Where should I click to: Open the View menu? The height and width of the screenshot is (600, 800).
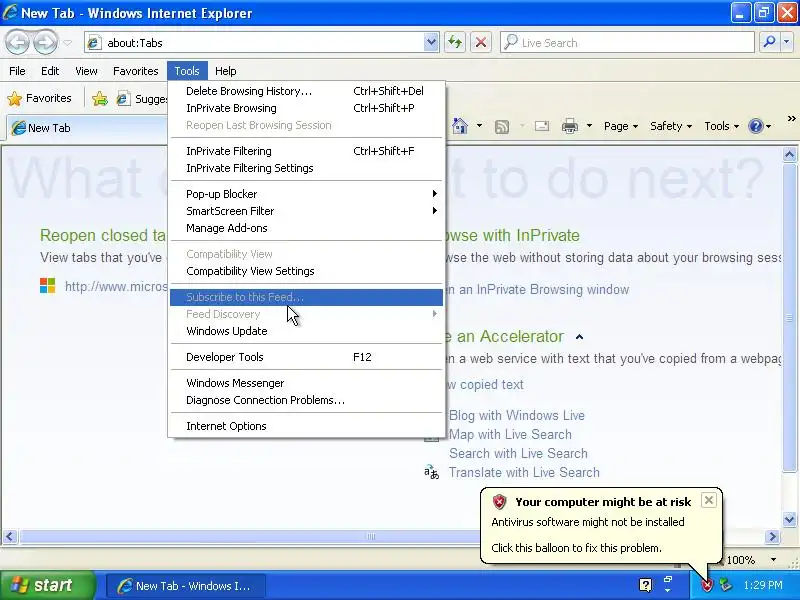click(x=86, y=71)
